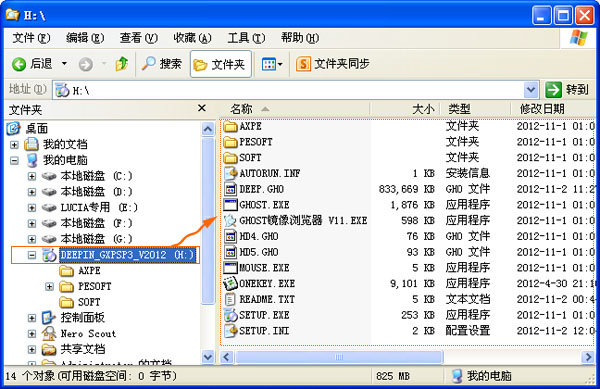600x389 pixels.
Task: Toggle the 文件夹 folders pane button
Action: point(221,64)
